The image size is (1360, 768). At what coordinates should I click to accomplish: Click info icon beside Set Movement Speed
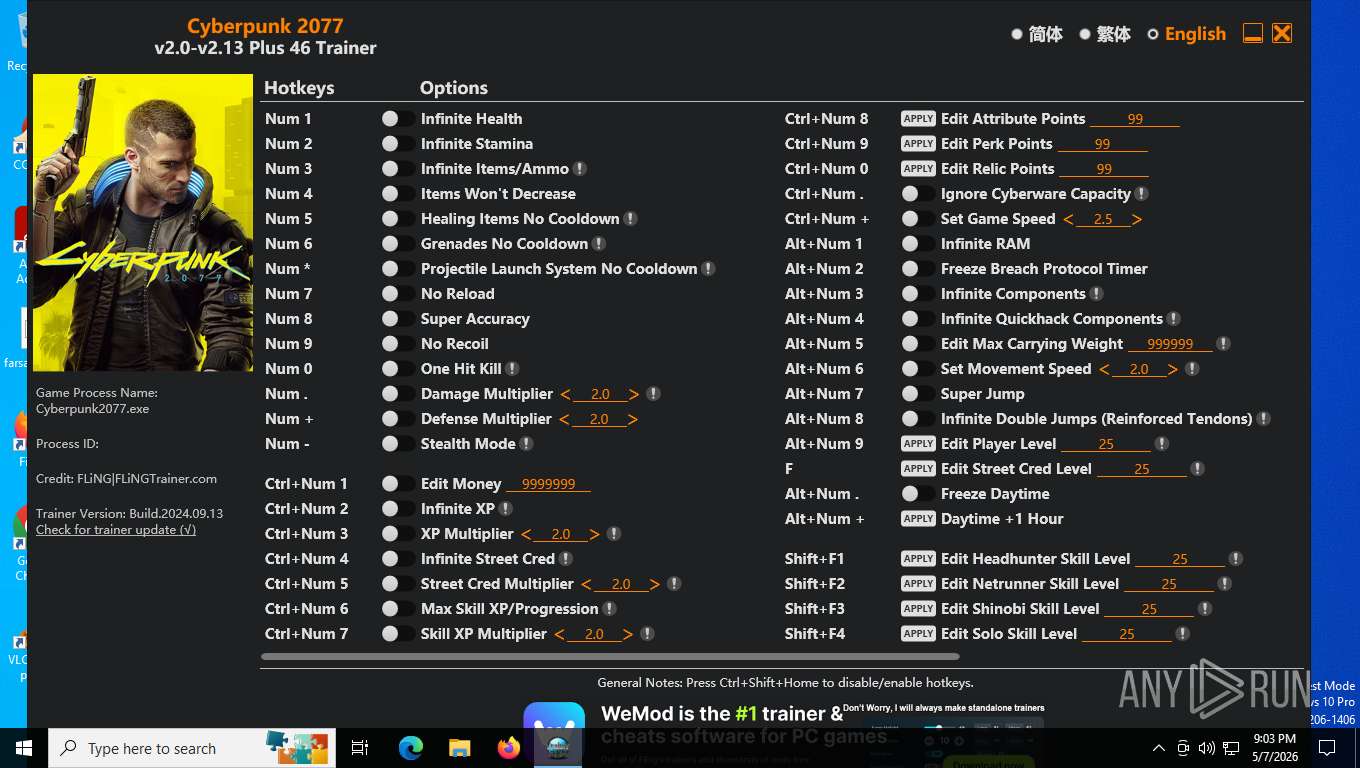(1191, 369)
